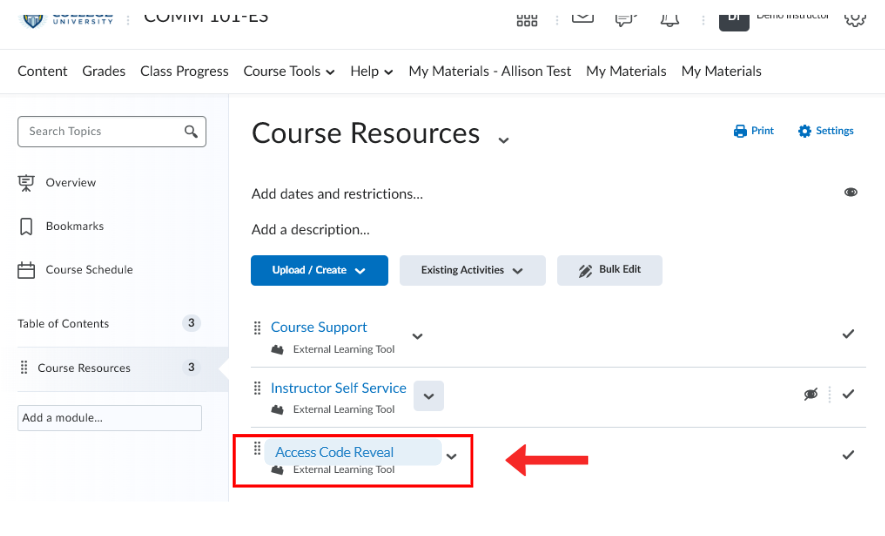Grab the Instructor Self Service drag handle
This screenshot has height=536, width=885.
point(257,388)
